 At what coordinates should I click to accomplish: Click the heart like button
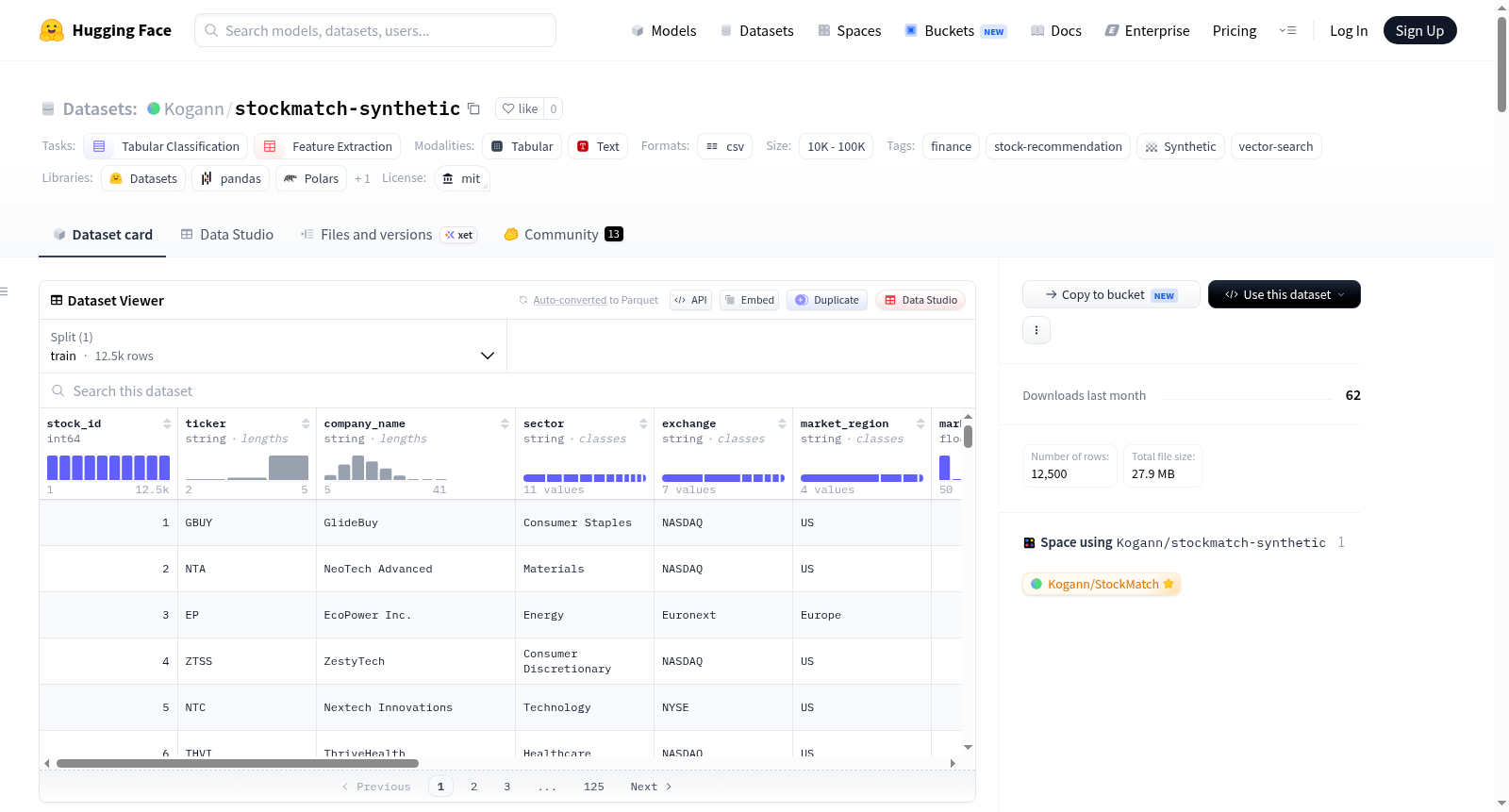point(520,108)
